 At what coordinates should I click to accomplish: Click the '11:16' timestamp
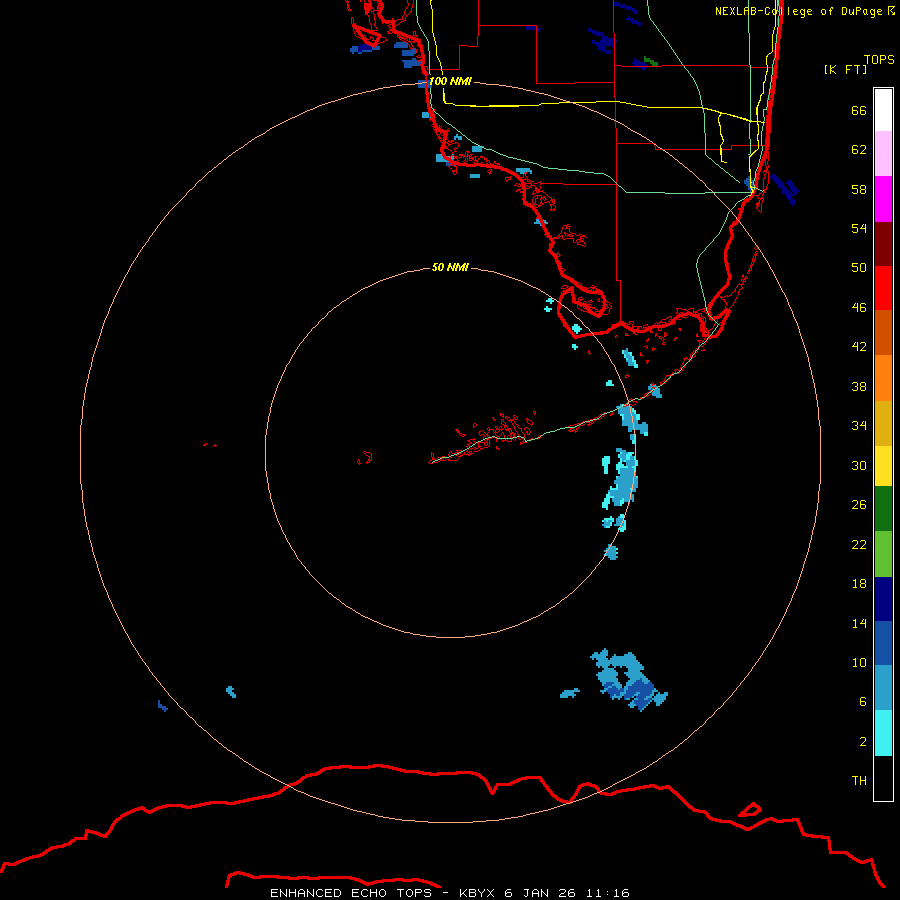click(x=608, y=893)
